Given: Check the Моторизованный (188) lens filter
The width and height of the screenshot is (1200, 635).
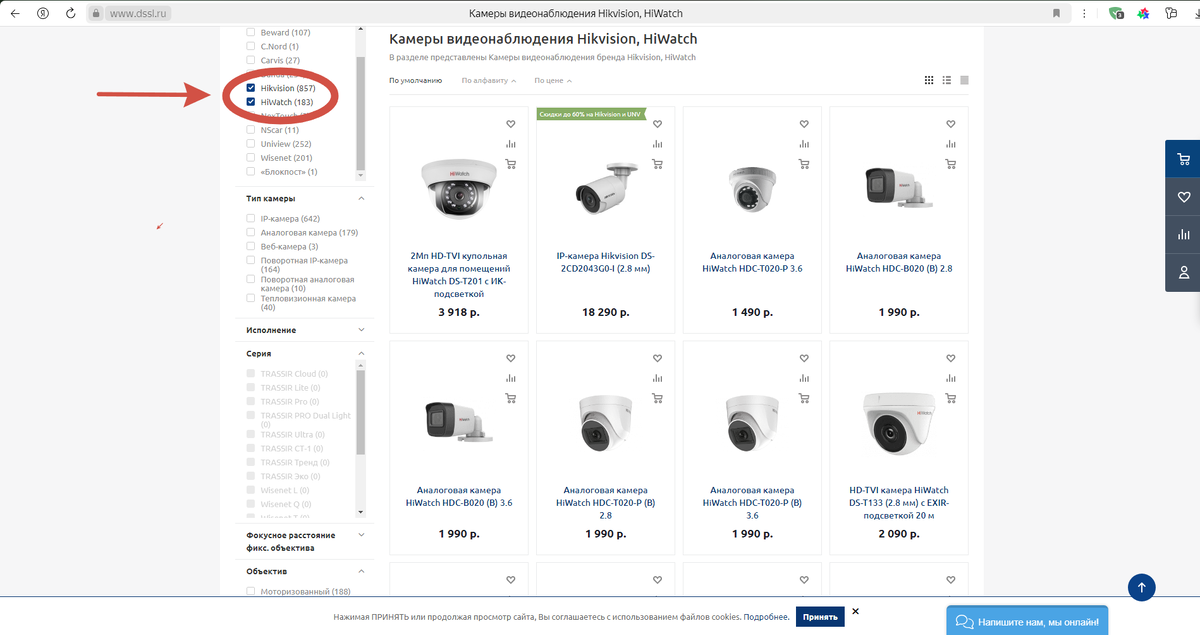Looking at the screenshot, I should pyautogui.click(x=251, y=591).
